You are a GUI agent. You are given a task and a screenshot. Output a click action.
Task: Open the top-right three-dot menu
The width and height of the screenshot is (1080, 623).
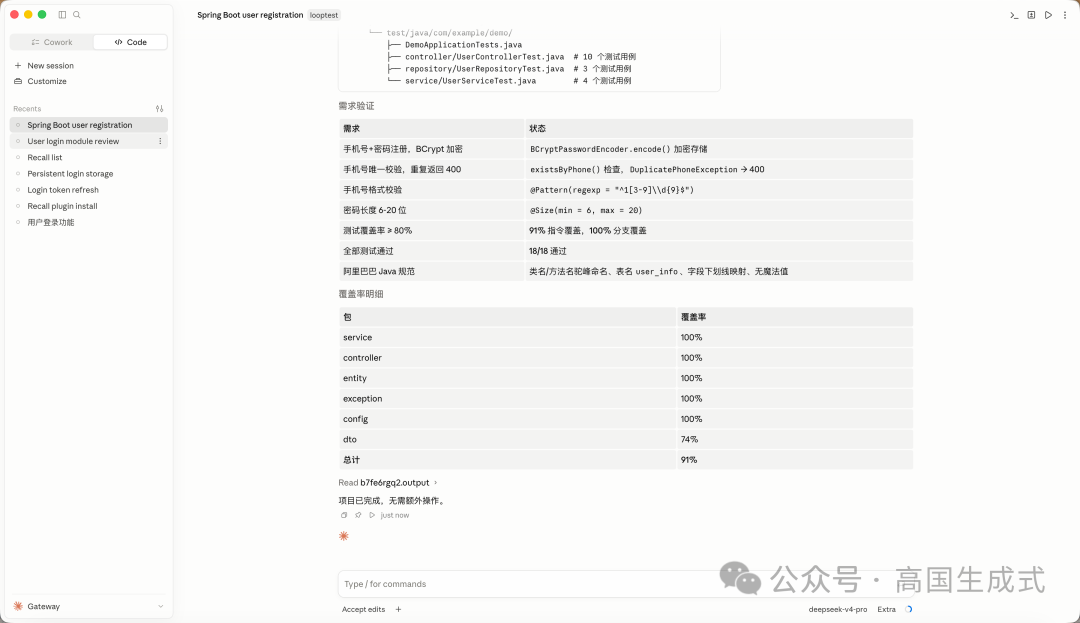point(1065,15)
